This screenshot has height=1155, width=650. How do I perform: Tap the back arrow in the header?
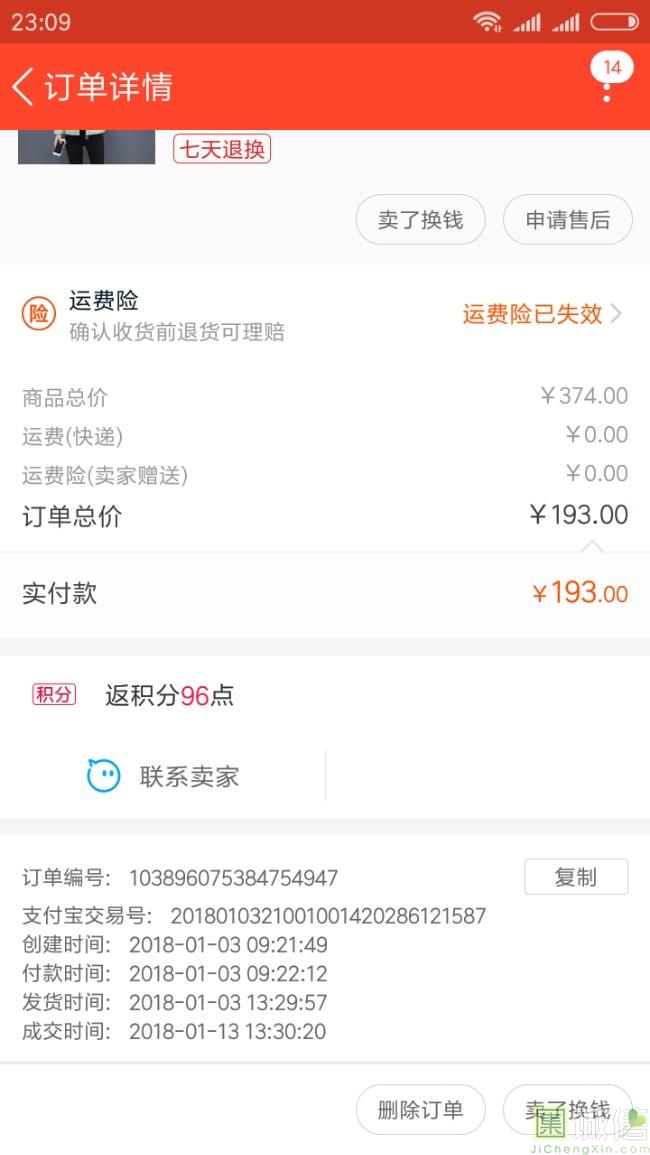(23, 87)
